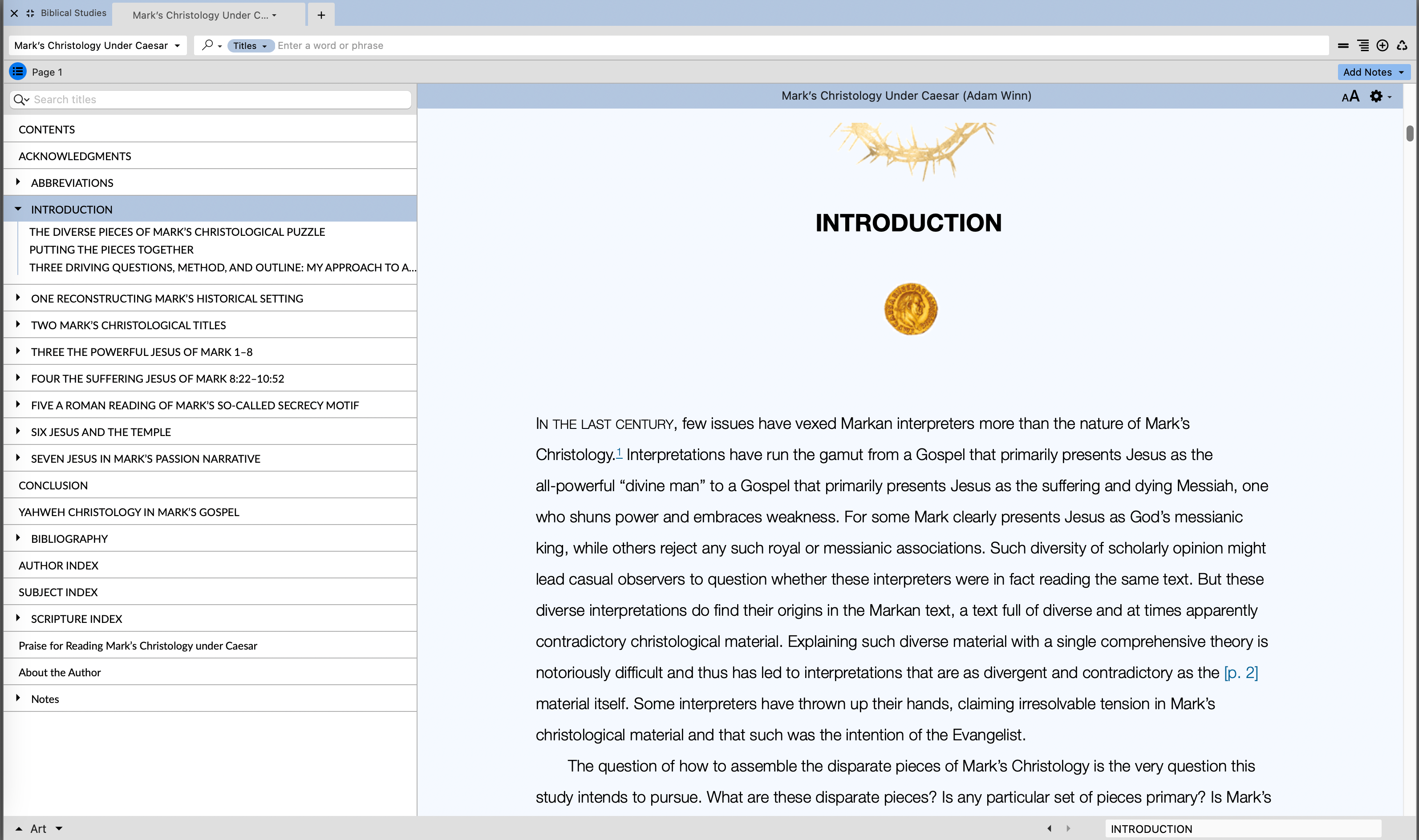Click the gold Roman coin image
This screenshot has width=1419, height=840.
911,309
